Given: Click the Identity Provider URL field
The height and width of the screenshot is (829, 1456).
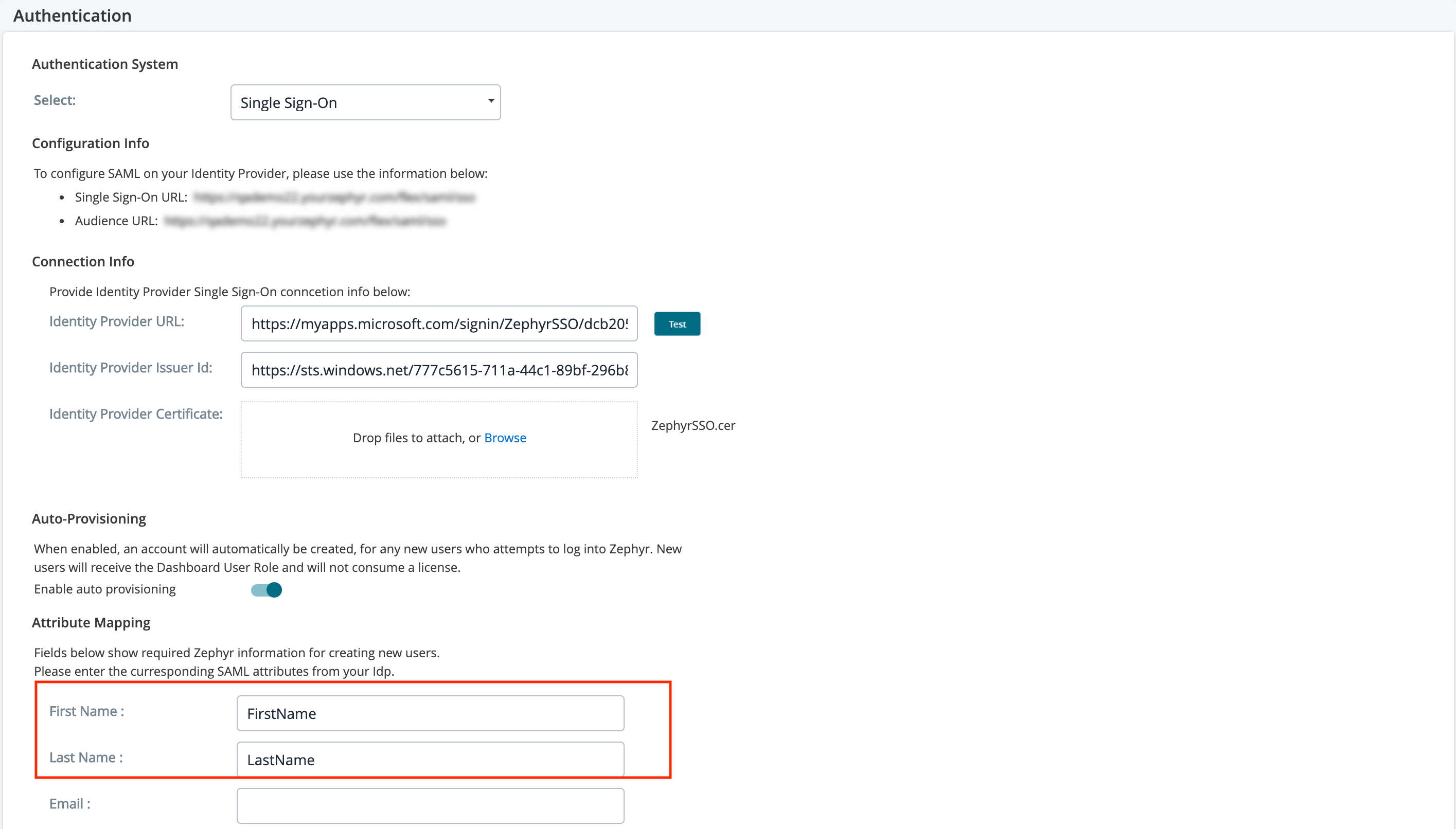Looking at the screenshot, I should (x=438, y=324).
